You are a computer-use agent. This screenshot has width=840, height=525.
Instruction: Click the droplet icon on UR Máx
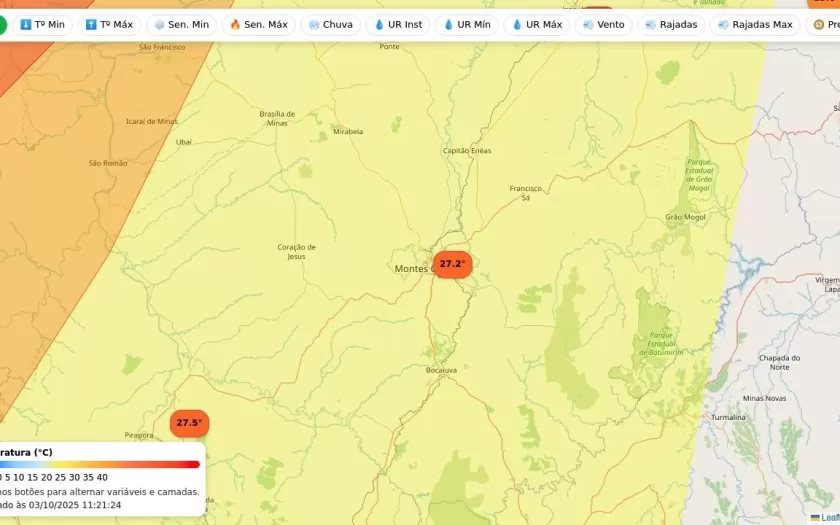pos(517,24)
